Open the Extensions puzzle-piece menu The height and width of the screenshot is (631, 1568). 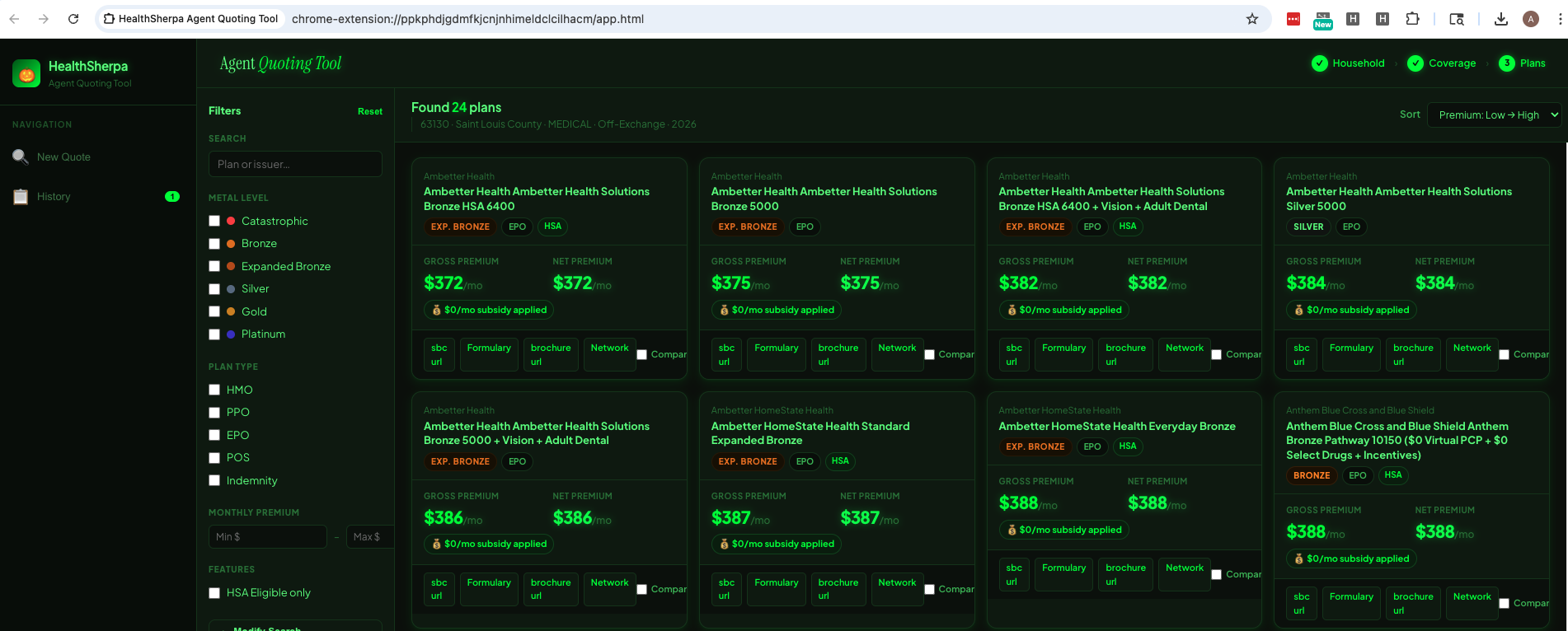tap(1412, 19)
